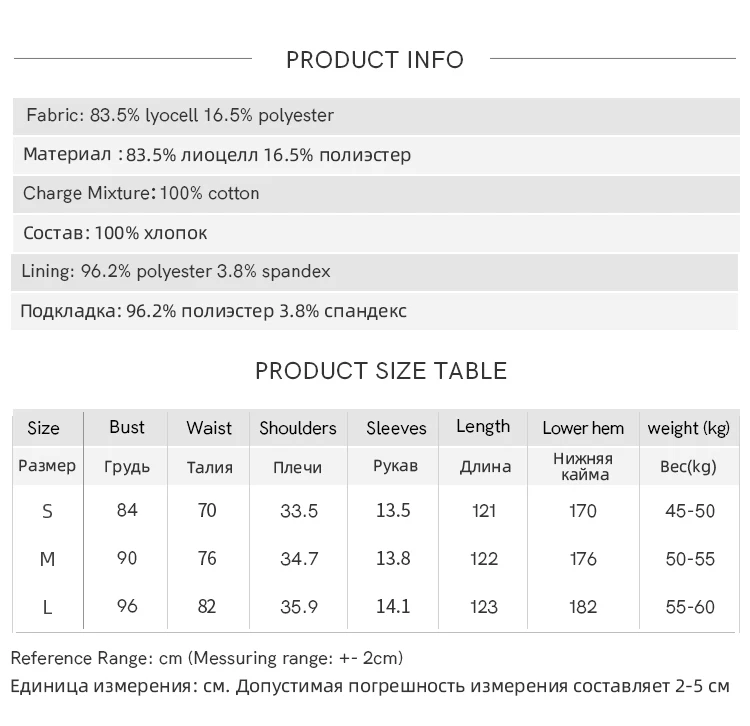The image size is (750, 726).
Task: Click the PRODUCT INFO heading
Action: (x=375, y=60)
